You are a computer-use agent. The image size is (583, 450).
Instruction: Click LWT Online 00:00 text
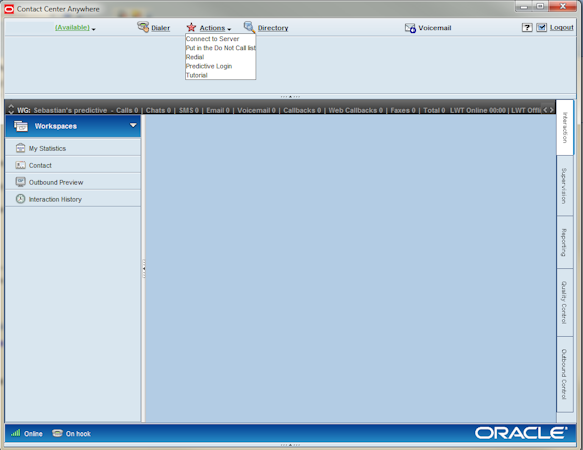tap(478, 110)
